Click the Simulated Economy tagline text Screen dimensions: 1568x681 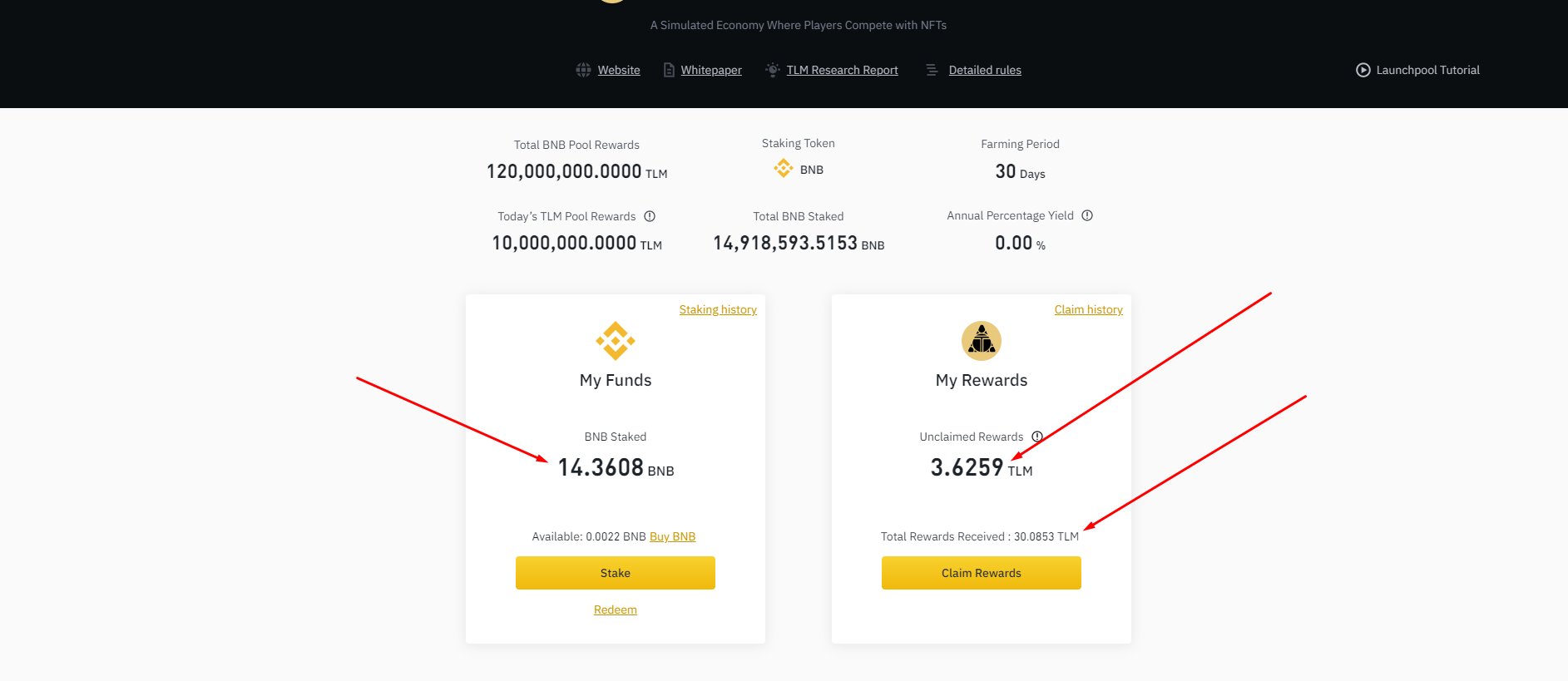[x=799, y=25]
